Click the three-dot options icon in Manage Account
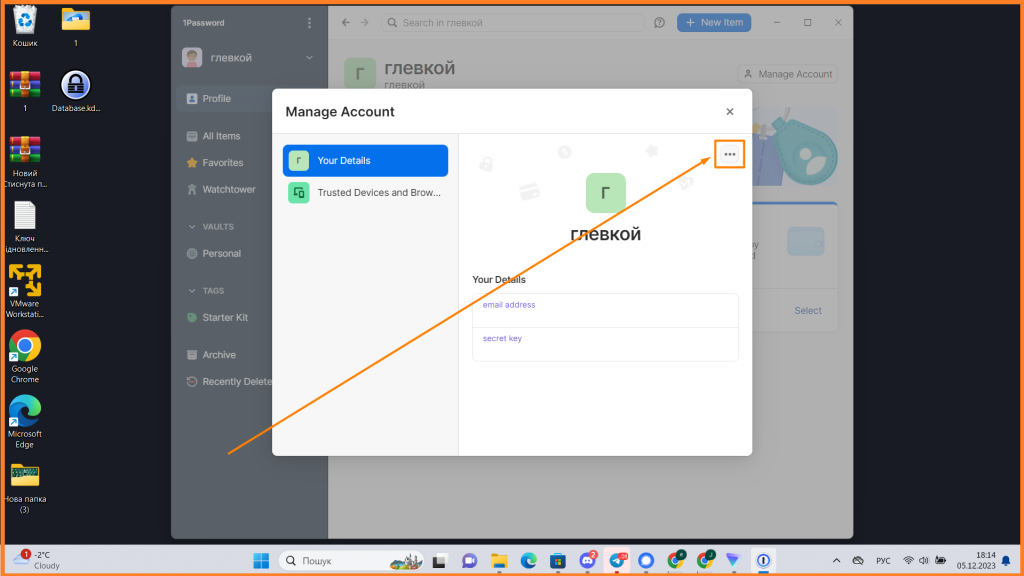The width and height of the screenshot is (1024, 576). pyautogui.click(x=729, y=153)
